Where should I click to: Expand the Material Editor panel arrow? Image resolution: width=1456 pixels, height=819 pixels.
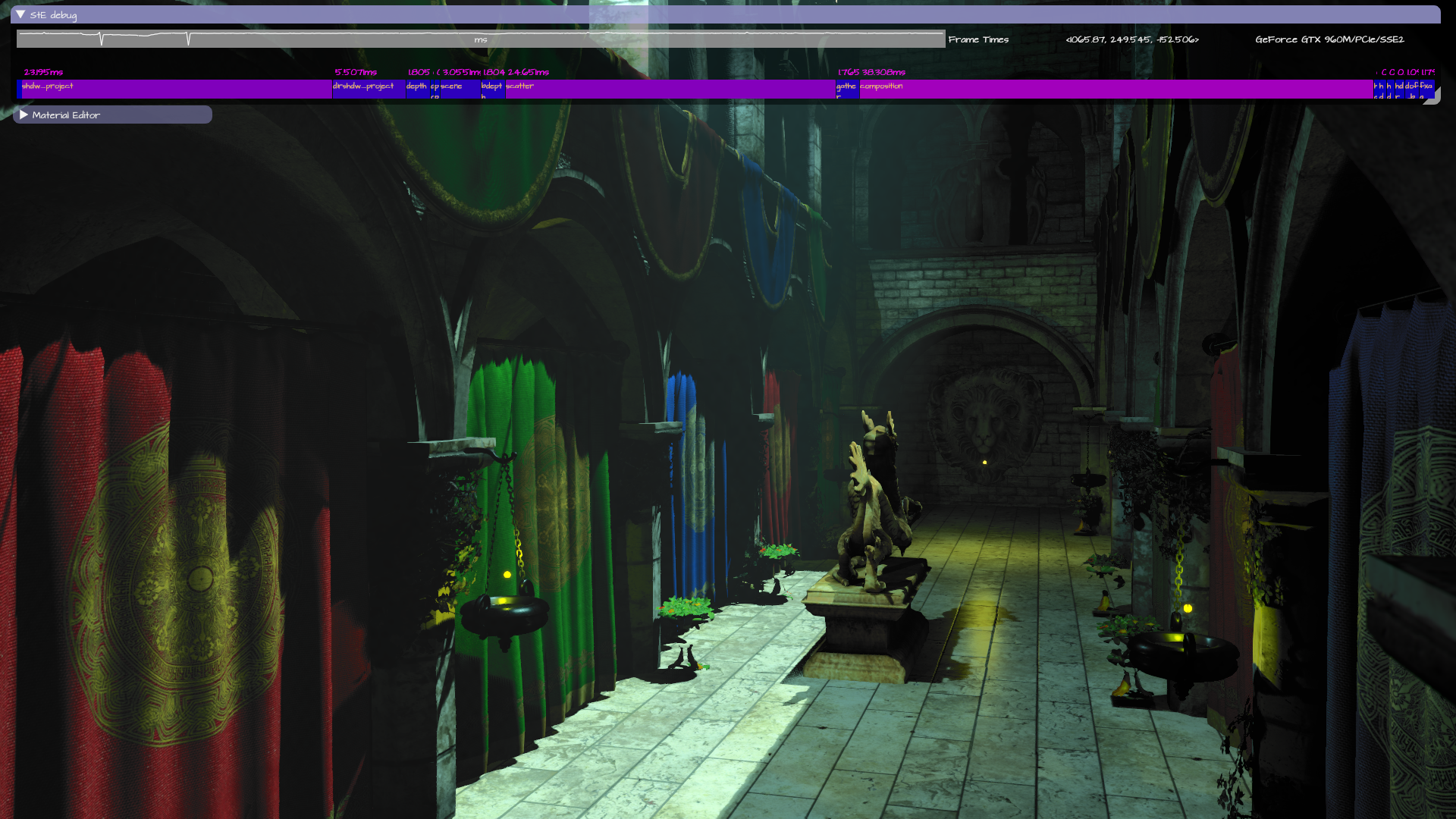24,115
